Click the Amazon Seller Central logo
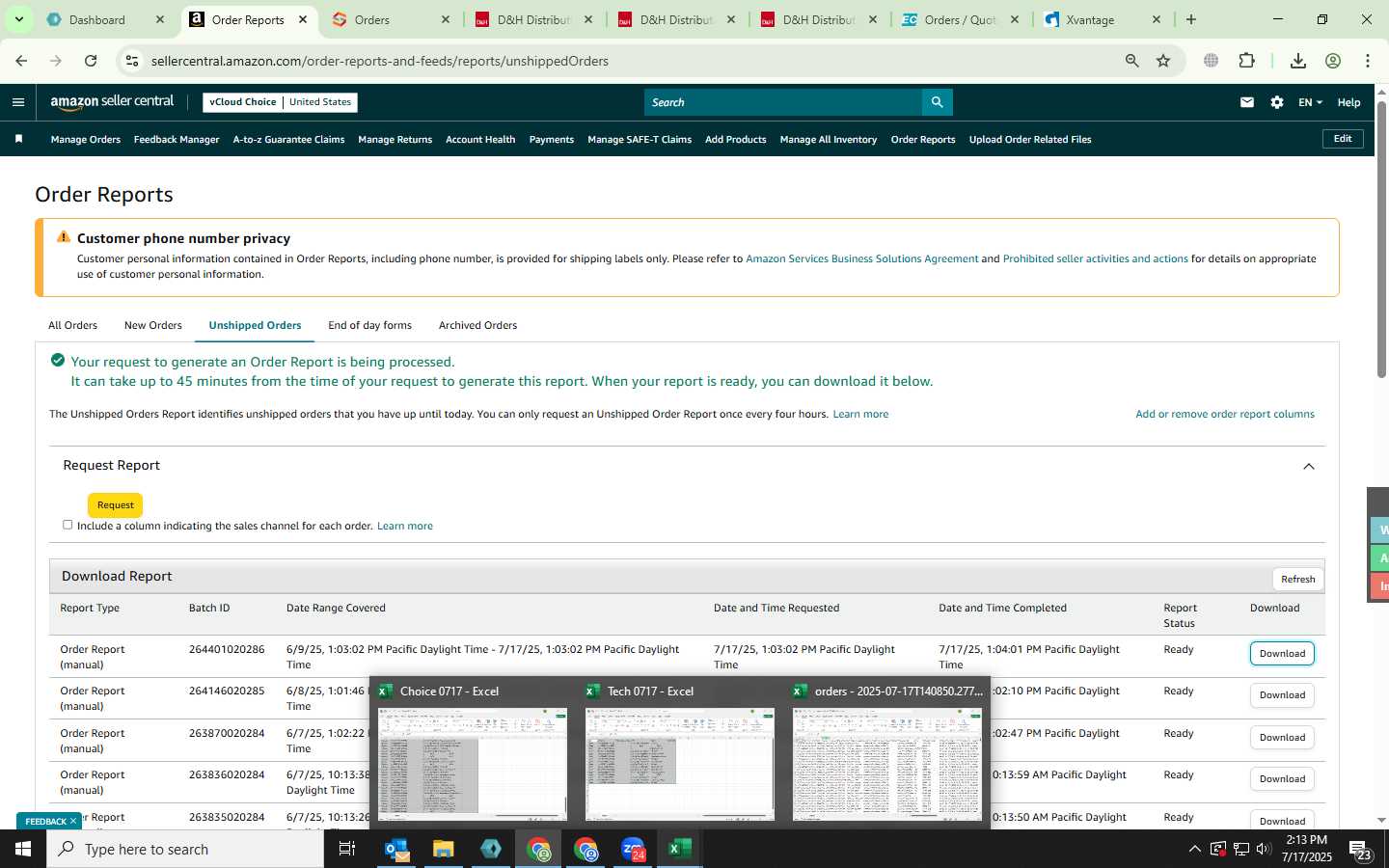This screenshot has width=1389, height=868. click(112, 102)
